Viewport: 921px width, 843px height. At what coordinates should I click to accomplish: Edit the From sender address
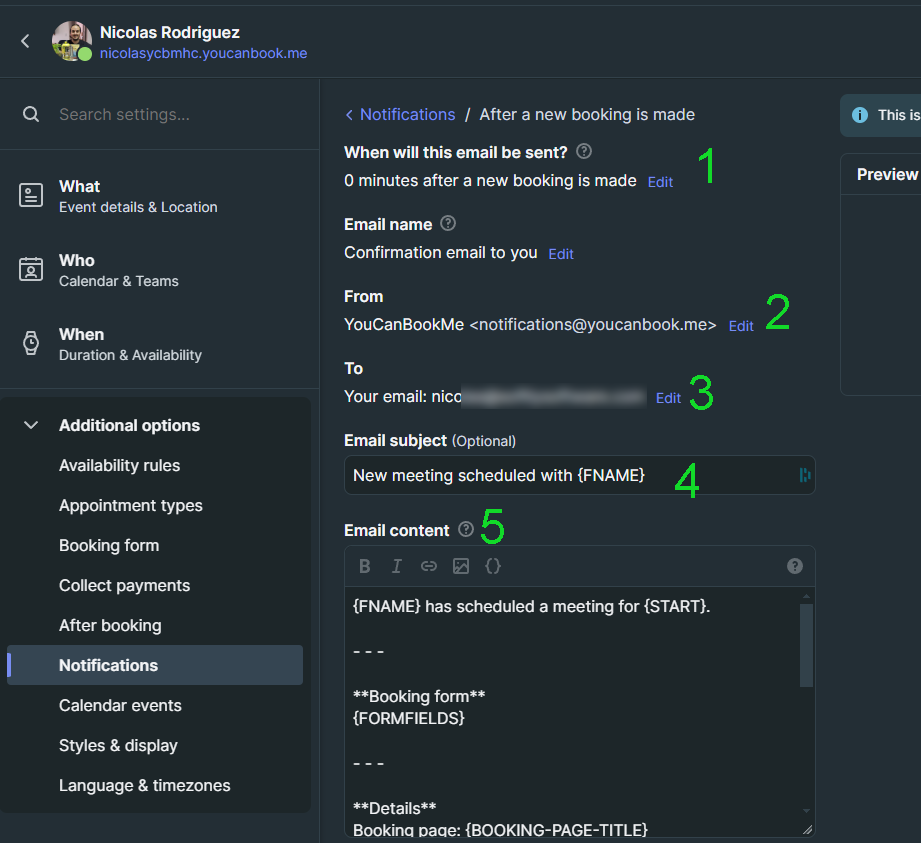tap(741, 326)
